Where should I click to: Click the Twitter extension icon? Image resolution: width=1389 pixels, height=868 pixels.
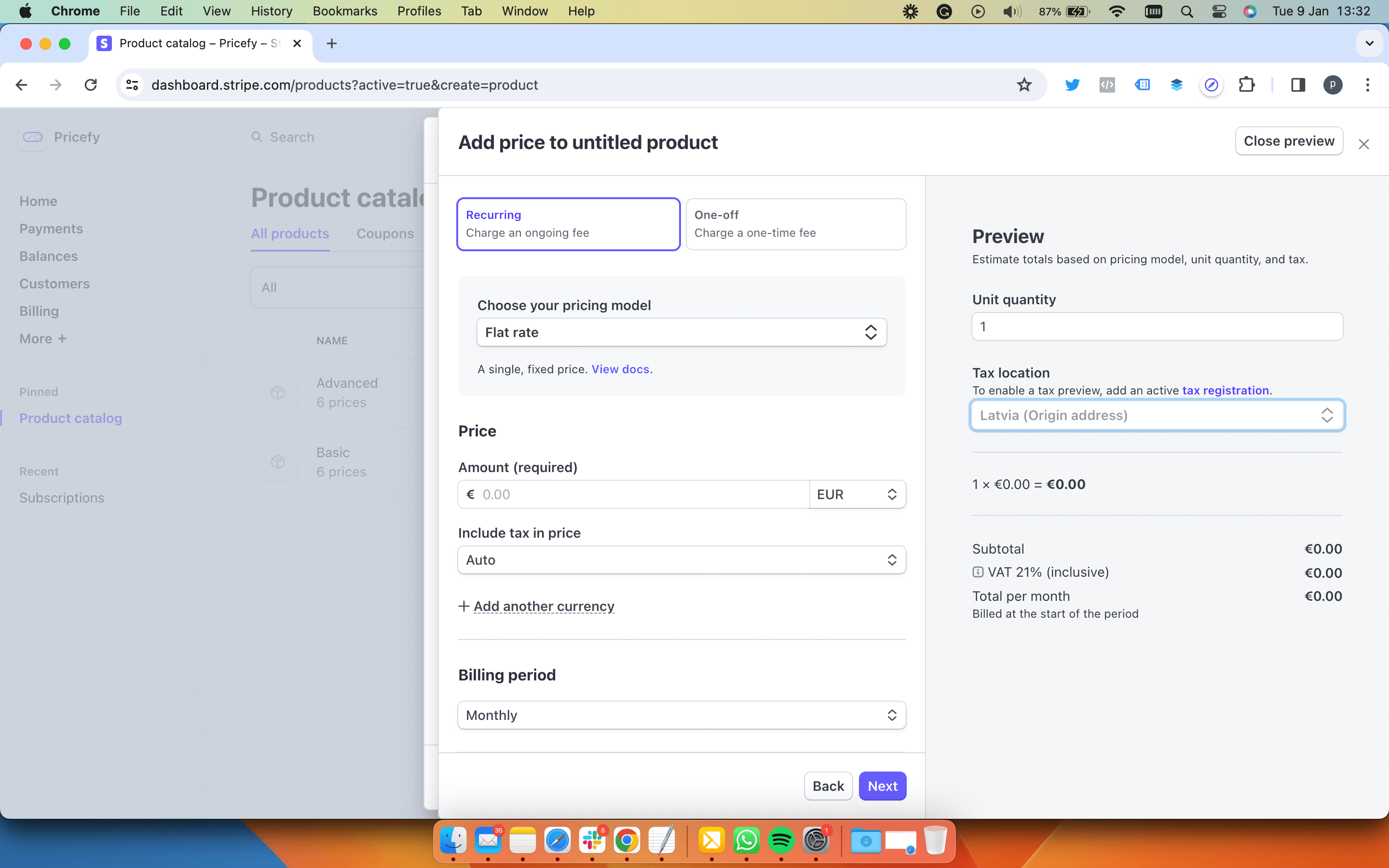[1072, 84]
